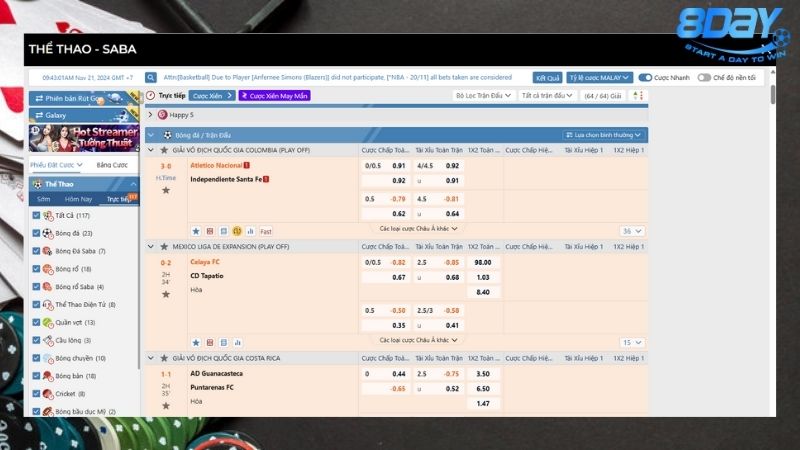Select the Sớm tab
The image size is (800, 450).
(x=44, y=199)
